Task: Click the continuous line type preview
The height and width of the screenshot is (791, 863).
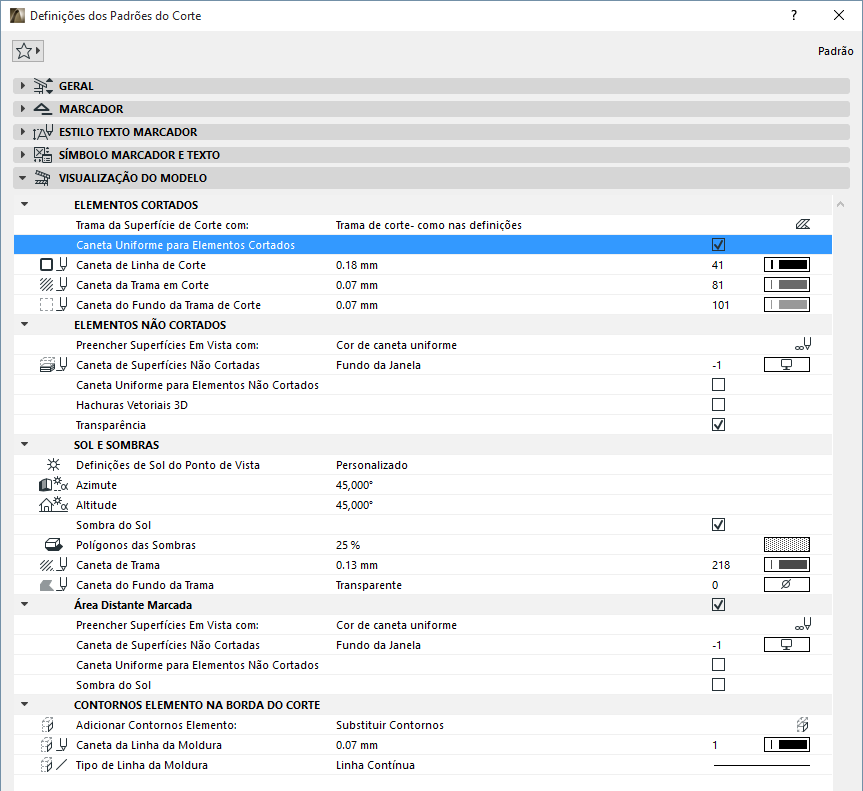Action: 762,765
